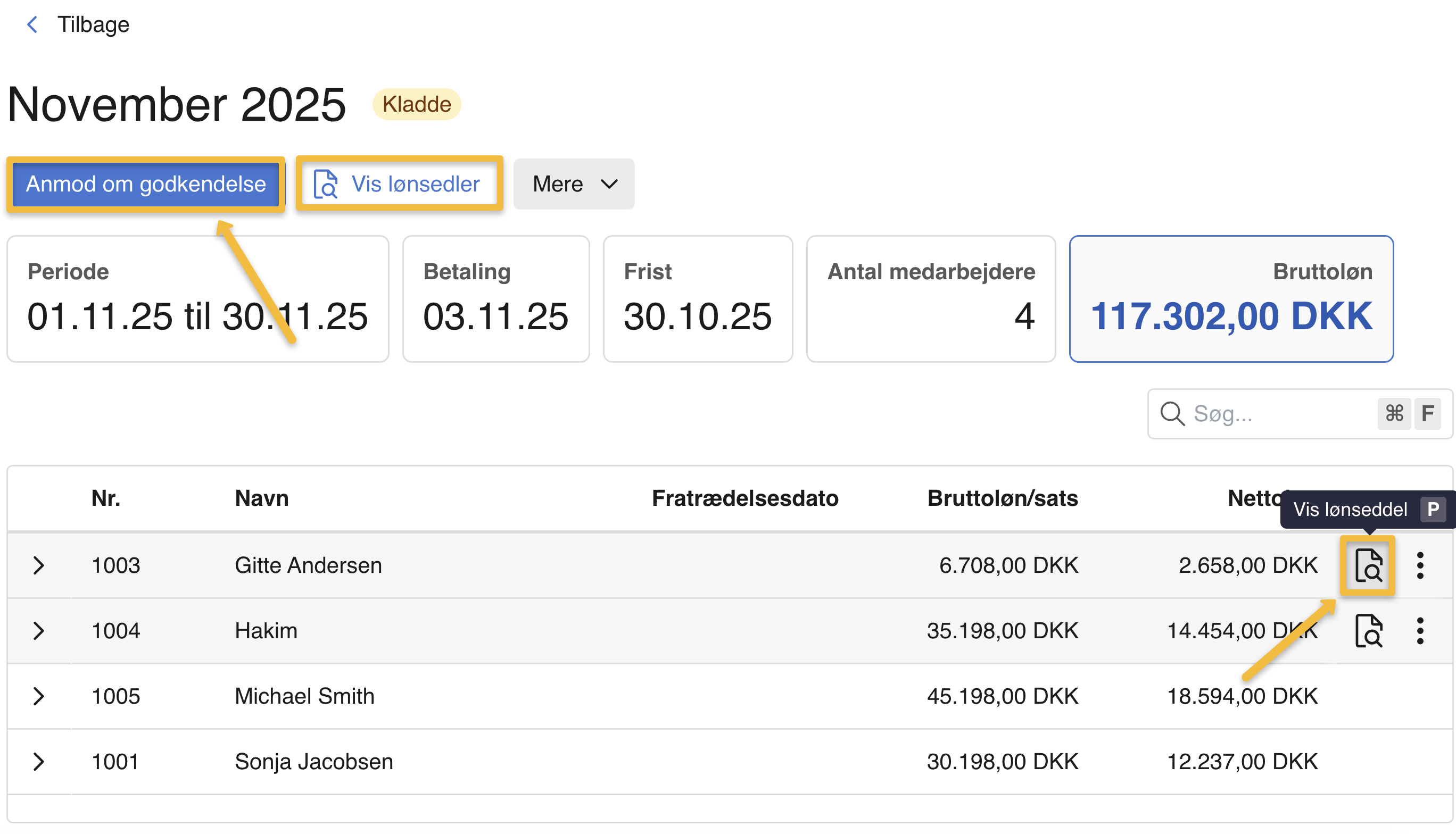This screenshot has width=1456, height=834.
Task: Expand row 1003 Gitte Andersen
Action: pyautogui.click(x=38, y=565)
